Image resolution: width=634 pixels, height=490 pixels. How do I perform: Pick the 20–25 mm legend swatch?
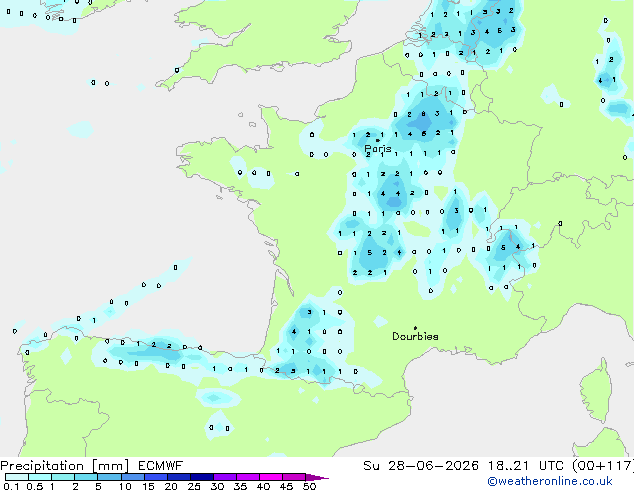click(x=178, y=477)
